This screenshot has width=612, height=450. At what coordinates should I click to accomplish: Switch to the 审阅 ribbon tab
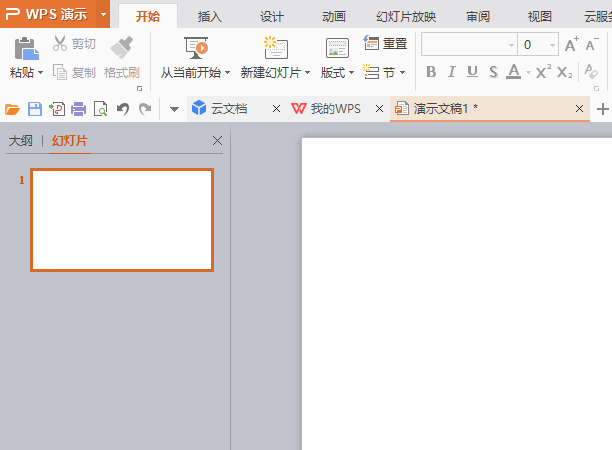[478, 17]
